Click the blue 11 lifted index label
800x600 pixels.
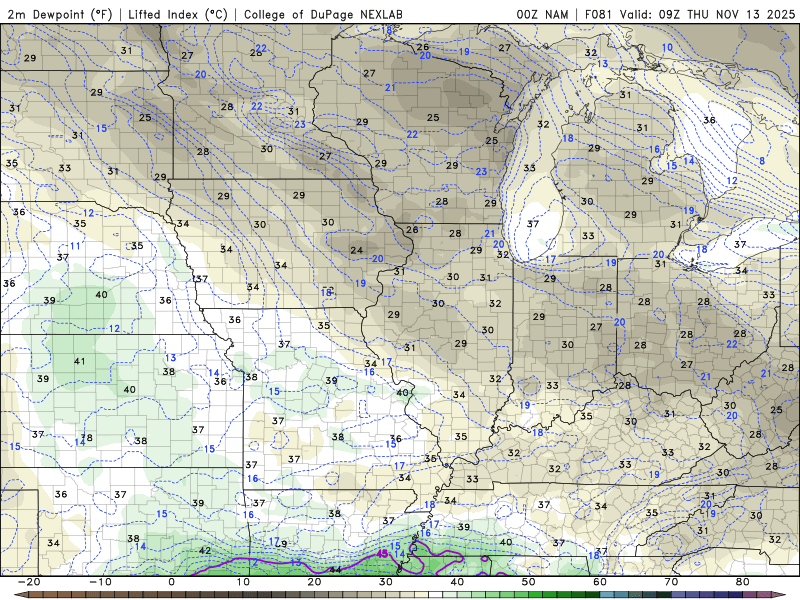(75, 246)
